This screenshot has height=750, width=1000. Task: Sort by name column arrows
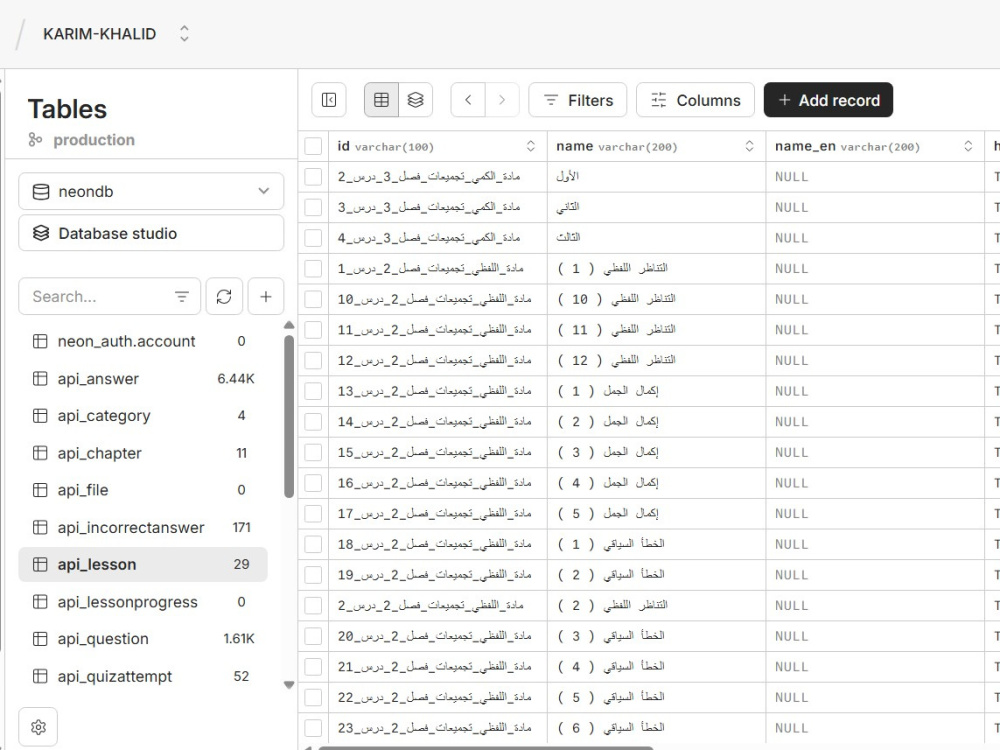point(749,146)
